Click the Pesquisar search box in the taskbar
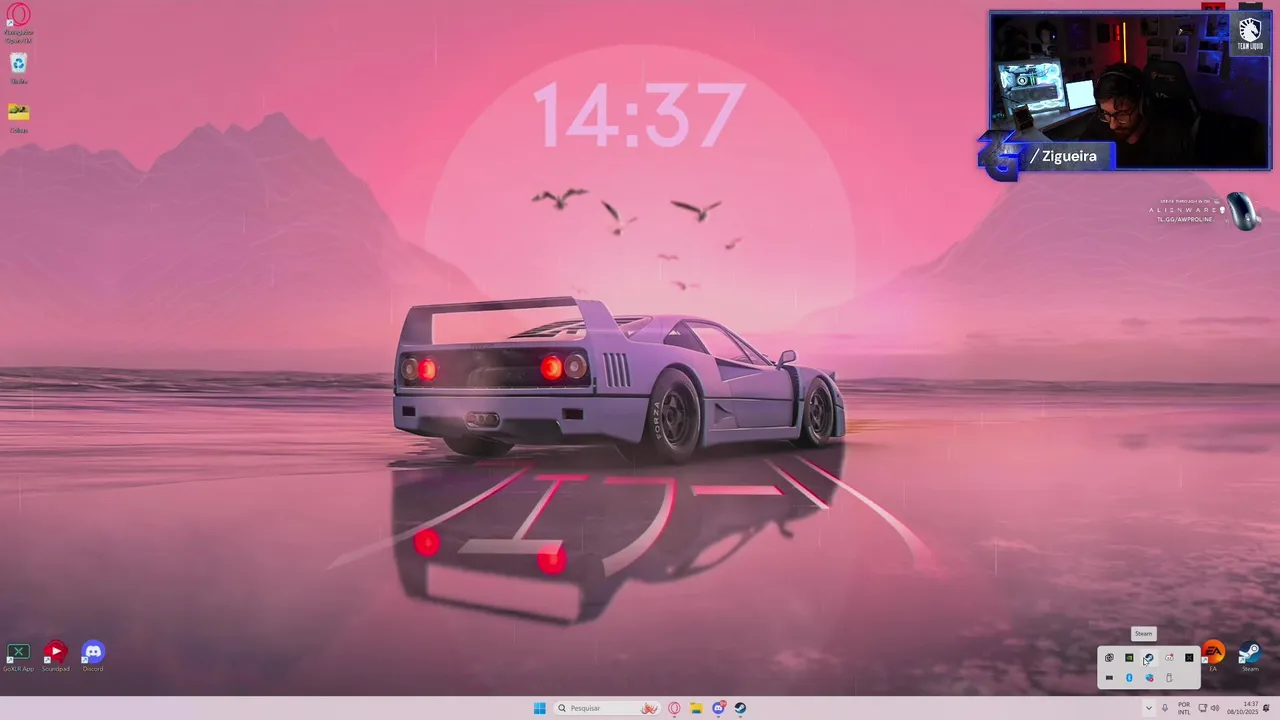The width and height of the screenshot is (1280, 720). point(608,708)
